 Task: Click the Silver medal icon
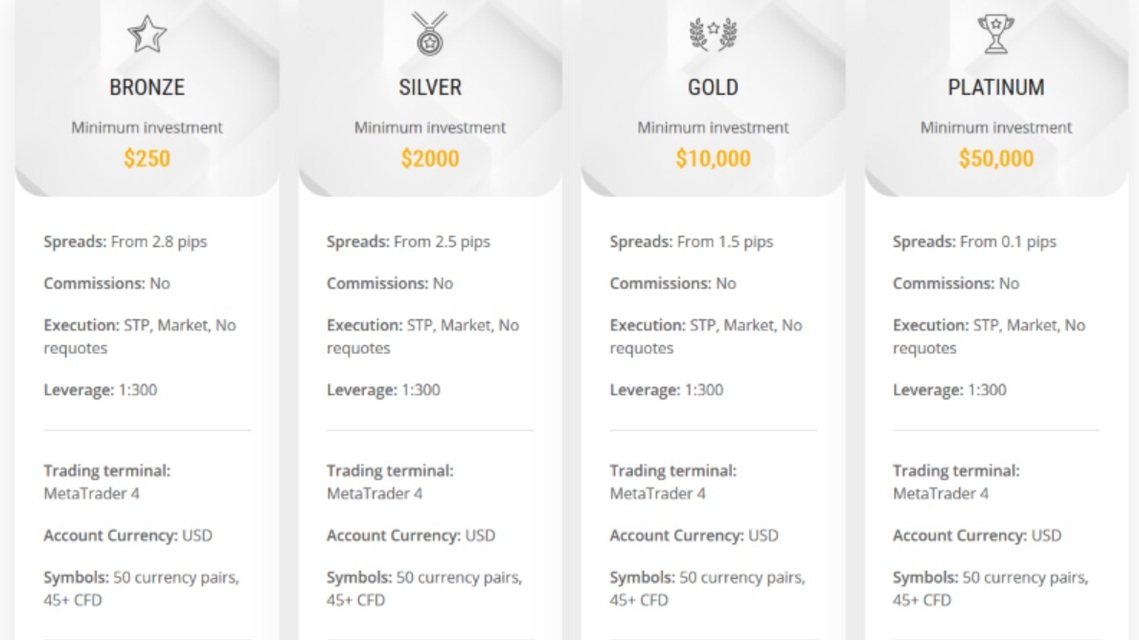click(430, 33)
